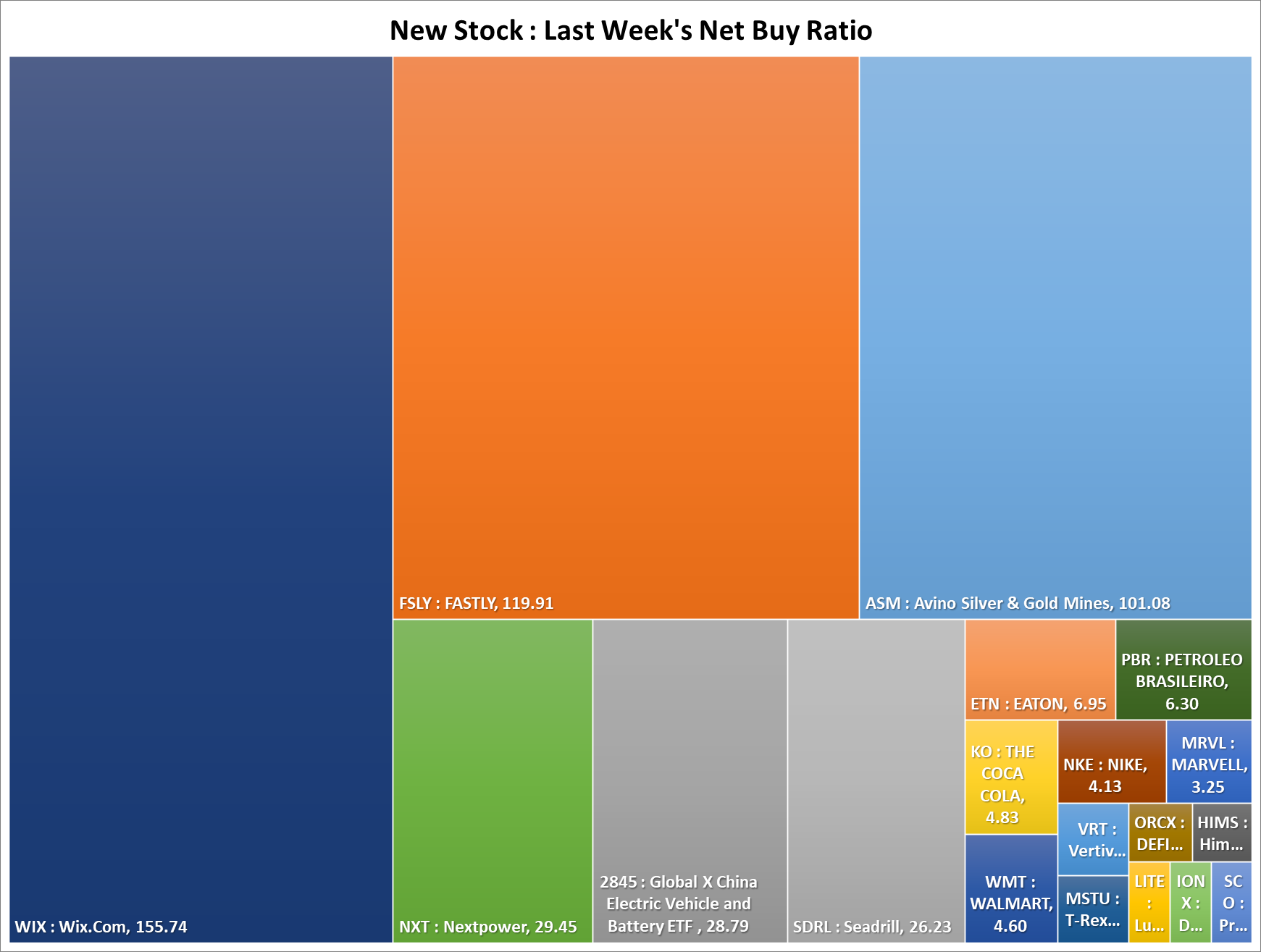Click the yellow KO COCA COLA block

pos(1010,777)
